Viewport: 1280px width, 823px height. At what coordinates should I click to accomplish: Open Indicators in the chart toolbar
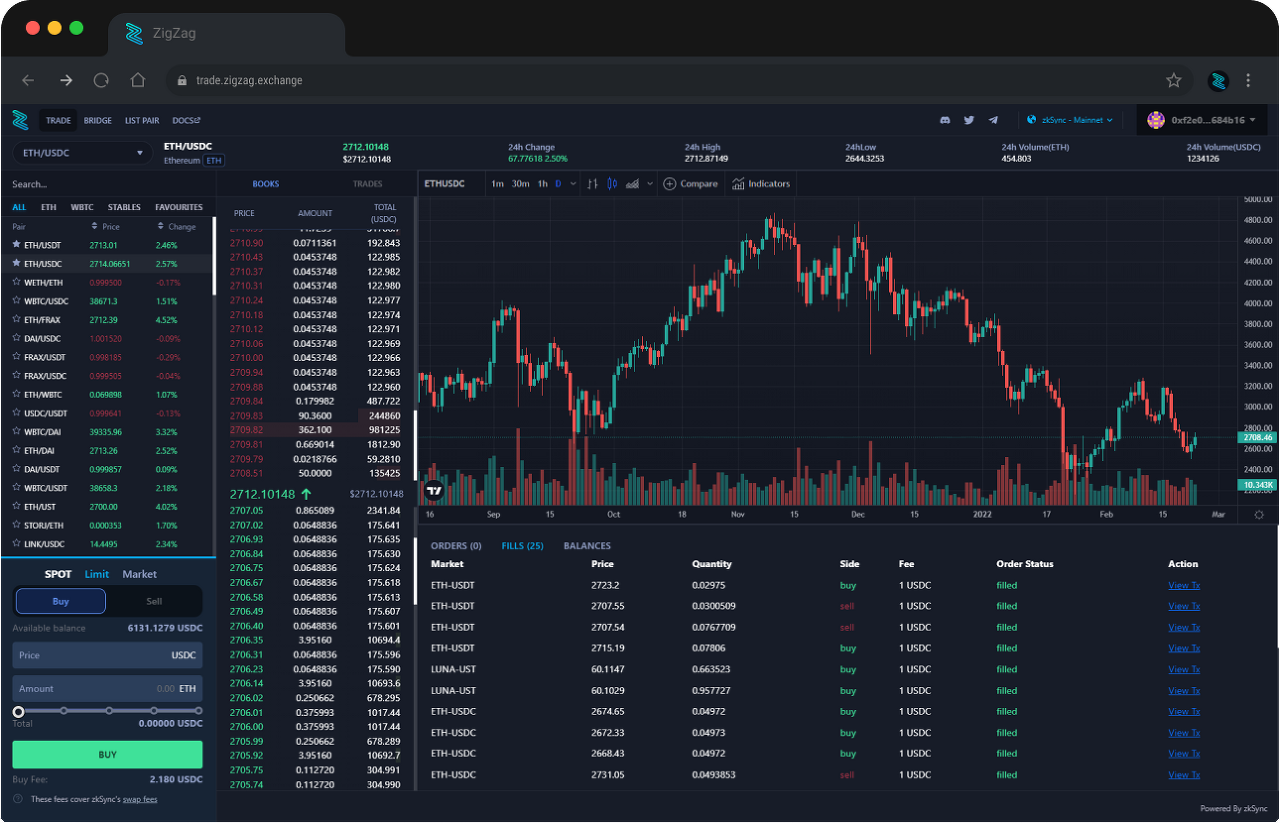coord(761,183)
